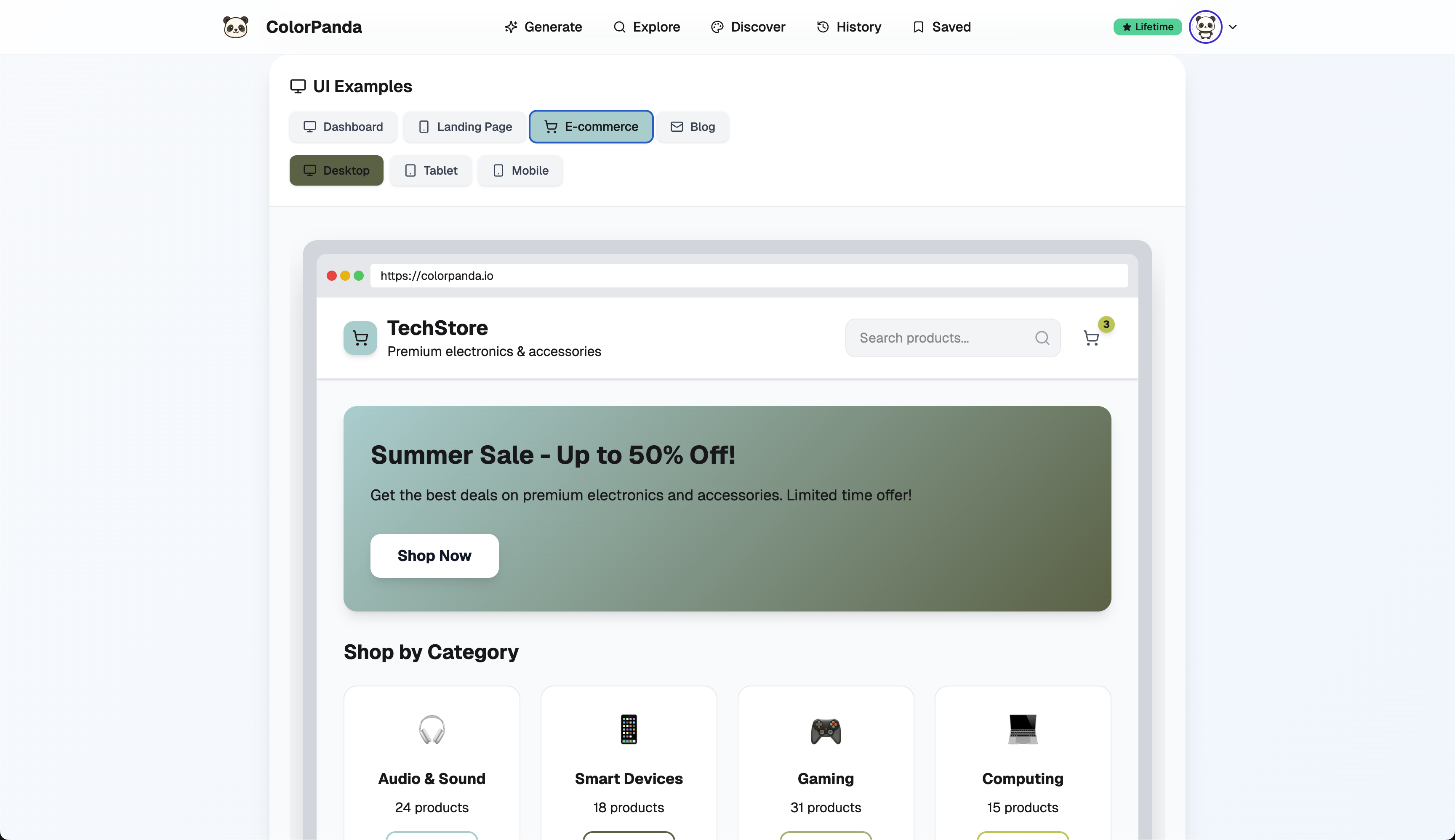The width and height of the screenshot is (1455, 840).
Task: Switch preview to Mobile view
Action: (x=520, y=171)
